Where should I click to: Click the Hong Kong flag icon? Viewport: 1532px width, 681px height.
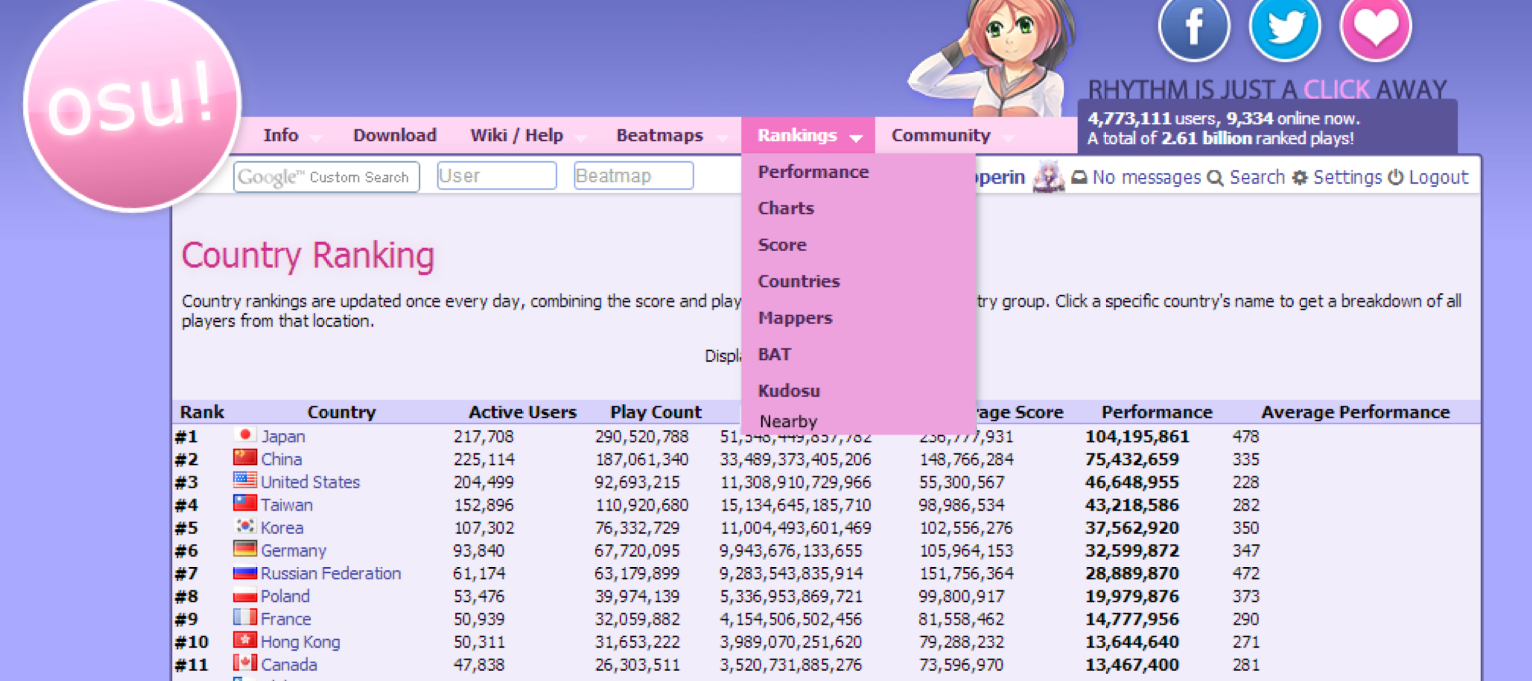(x=245, y=641)
